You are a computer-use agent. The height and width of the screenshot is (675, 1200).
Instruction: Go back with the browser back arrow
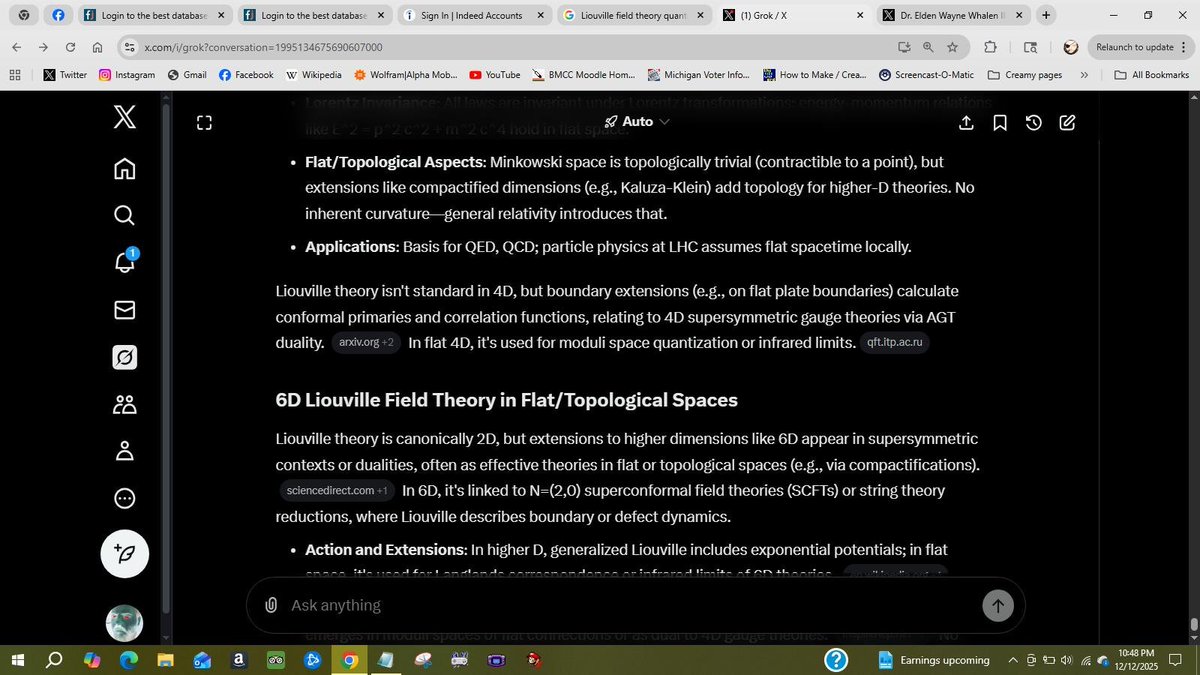coord(17,47)
